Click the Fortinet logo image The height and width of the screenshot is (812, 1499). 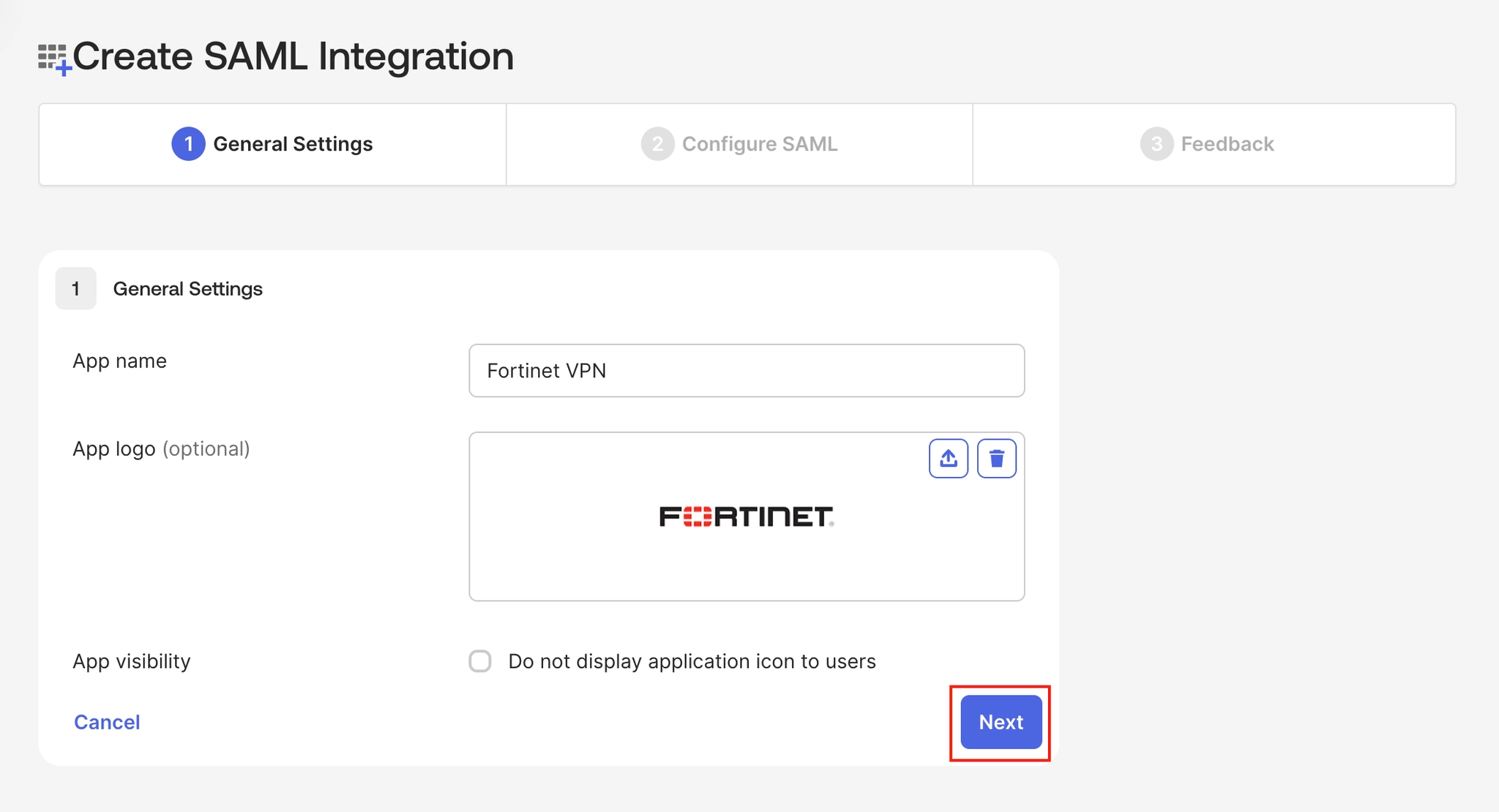(747, 516)
